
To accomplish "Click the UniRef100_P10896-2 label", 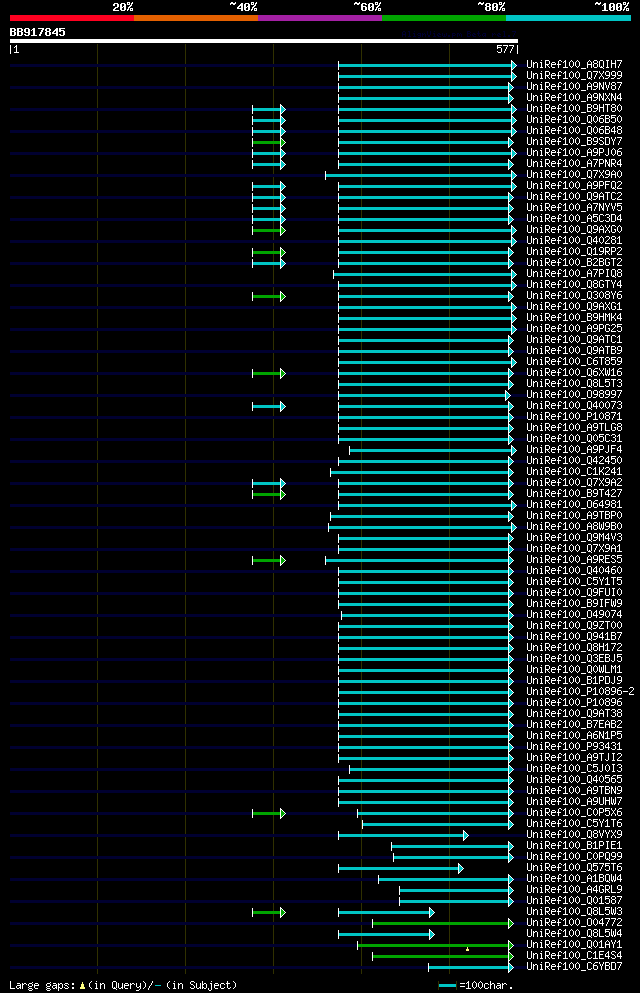I will [580, 692].
